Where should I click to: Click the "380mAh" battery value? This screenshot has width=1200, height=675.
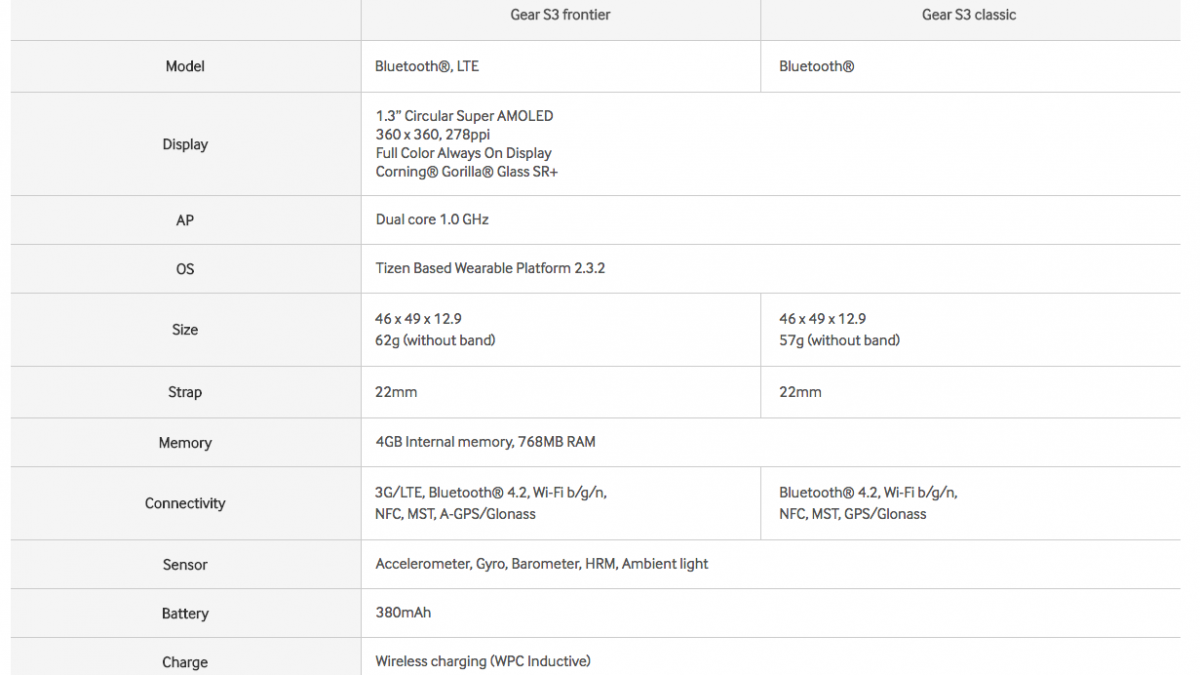(403, 612)
